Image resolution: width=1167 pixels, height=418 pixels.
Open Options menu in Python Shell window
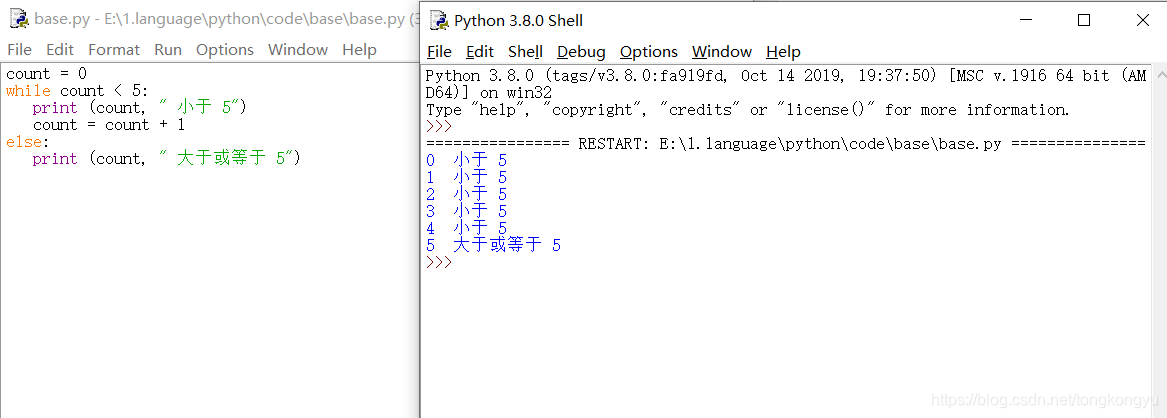click(649, 52)
